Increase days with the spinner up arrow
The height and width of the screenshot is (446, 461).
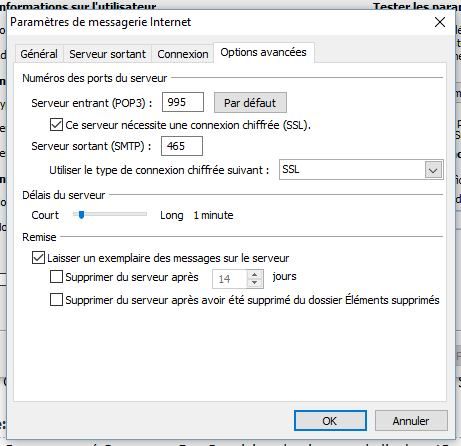(255, 275)
